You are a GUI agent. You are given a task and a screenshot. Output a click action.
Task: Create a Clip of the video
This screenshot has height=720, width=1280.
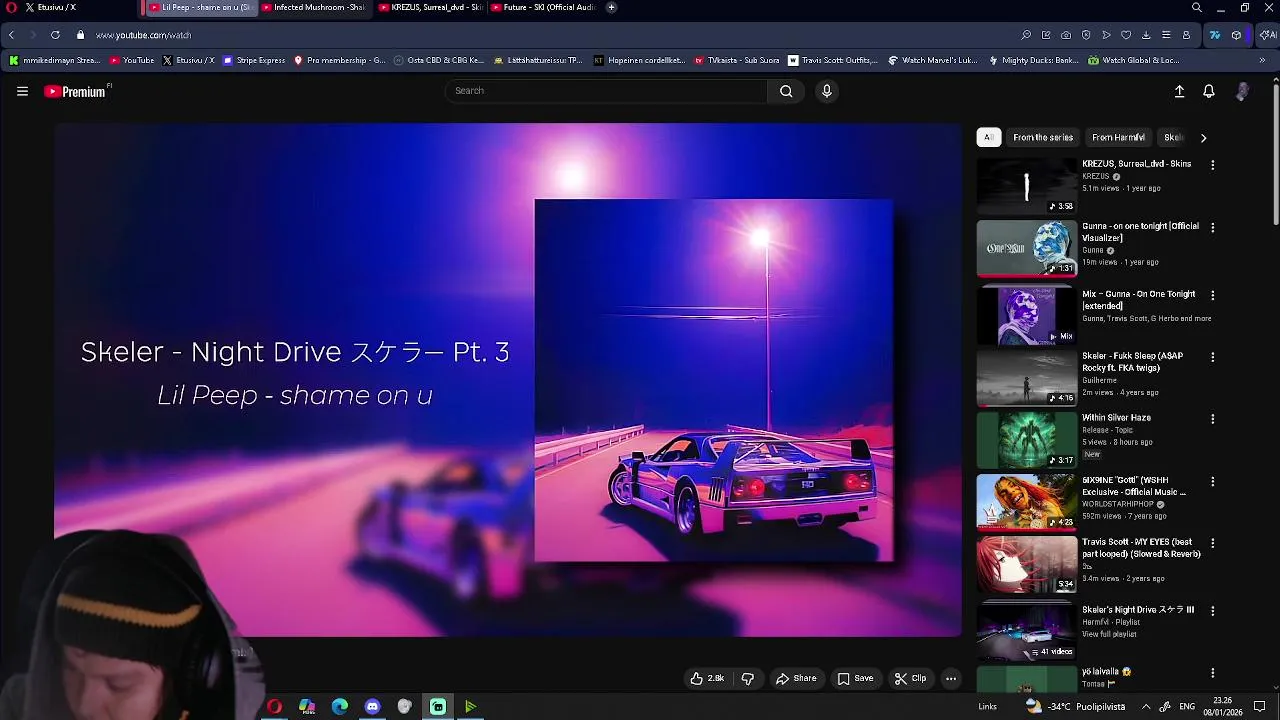pyautogui.click(x=910, y=678)
